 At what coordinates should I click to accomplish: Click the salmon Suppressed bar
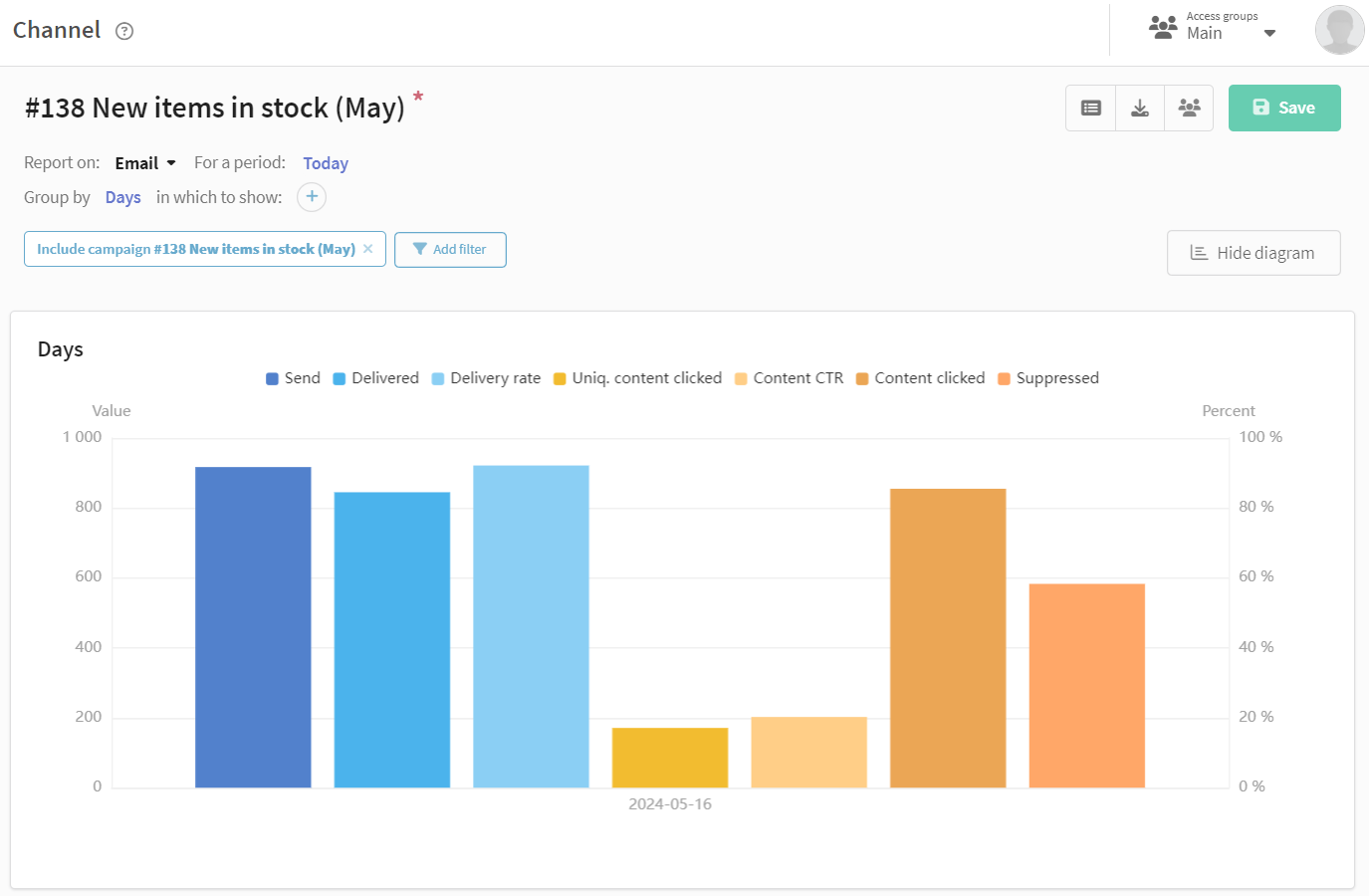[x=1087, y=686]
